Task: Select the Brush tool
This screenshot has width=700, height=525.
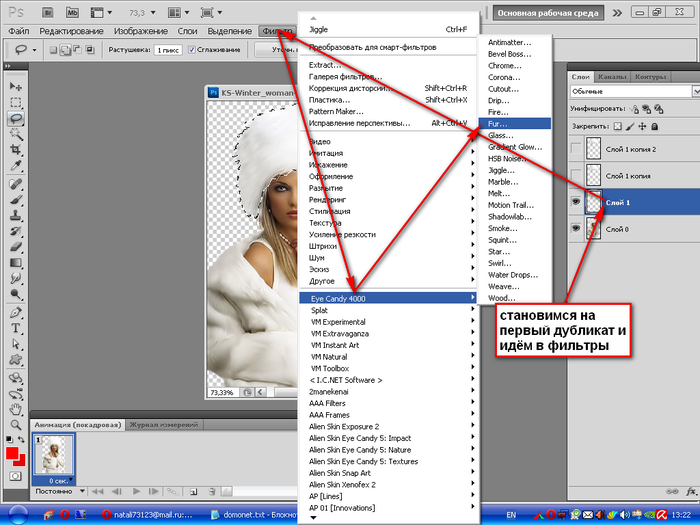Action: click(x=16, y=200)
